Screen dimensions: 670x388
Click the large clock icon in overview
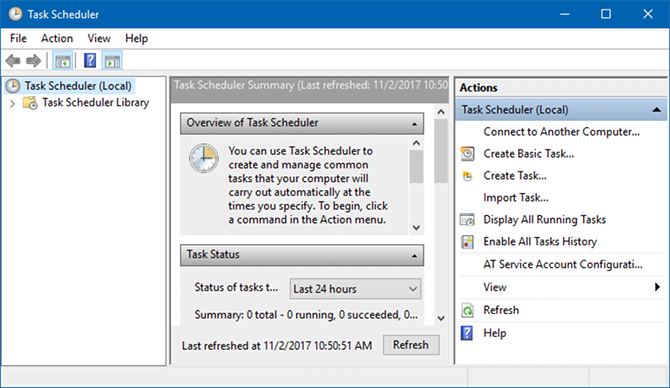(204, 158)
